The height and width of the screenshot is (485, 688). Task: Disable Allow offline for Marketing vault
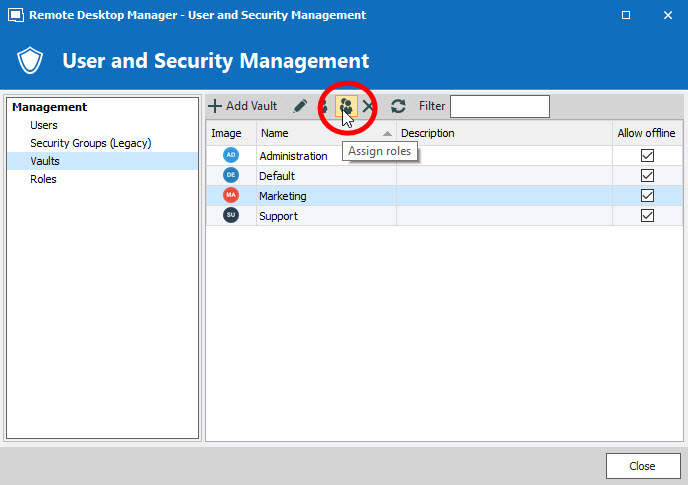647,196
